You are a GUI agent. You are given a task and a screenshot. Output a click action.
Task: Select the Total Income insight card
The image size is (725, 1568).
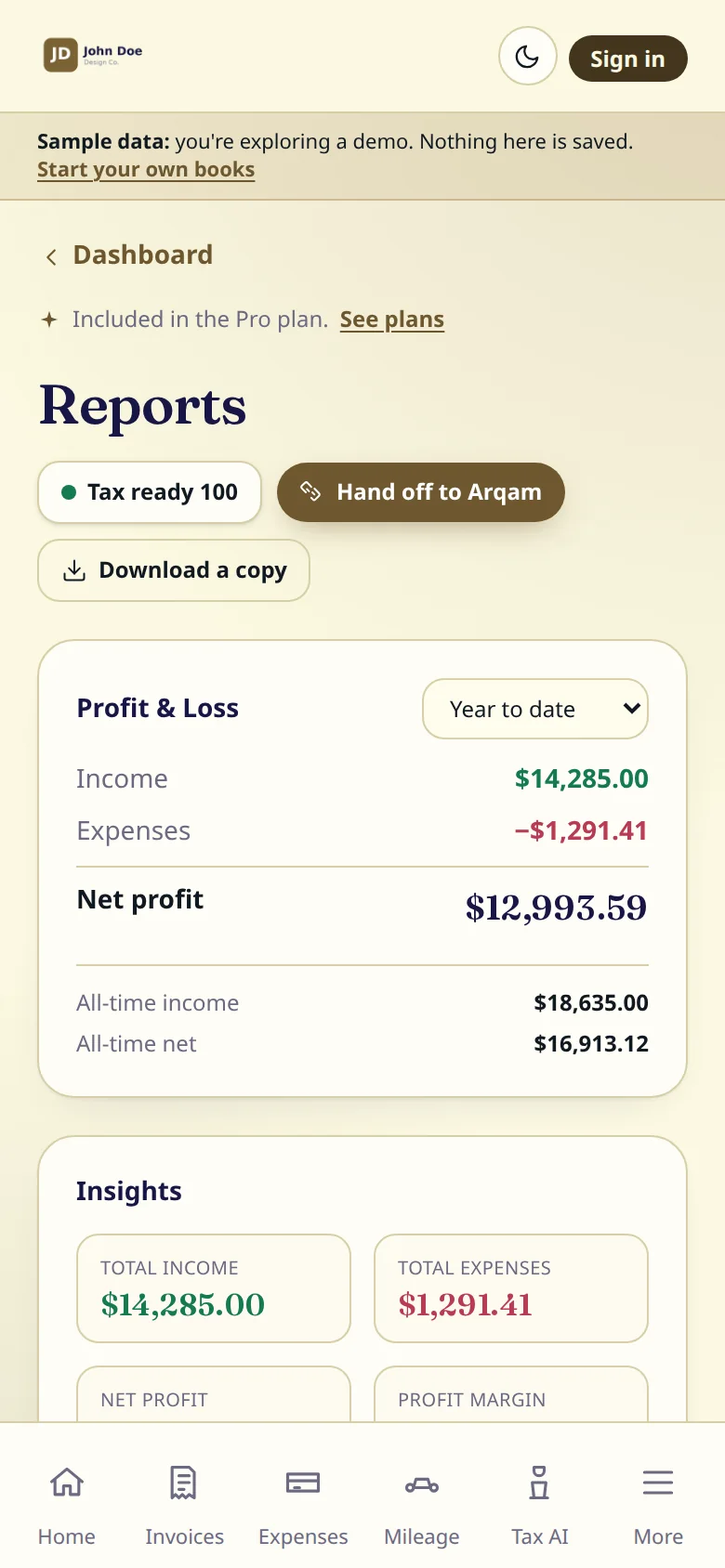pos(214,1288)
